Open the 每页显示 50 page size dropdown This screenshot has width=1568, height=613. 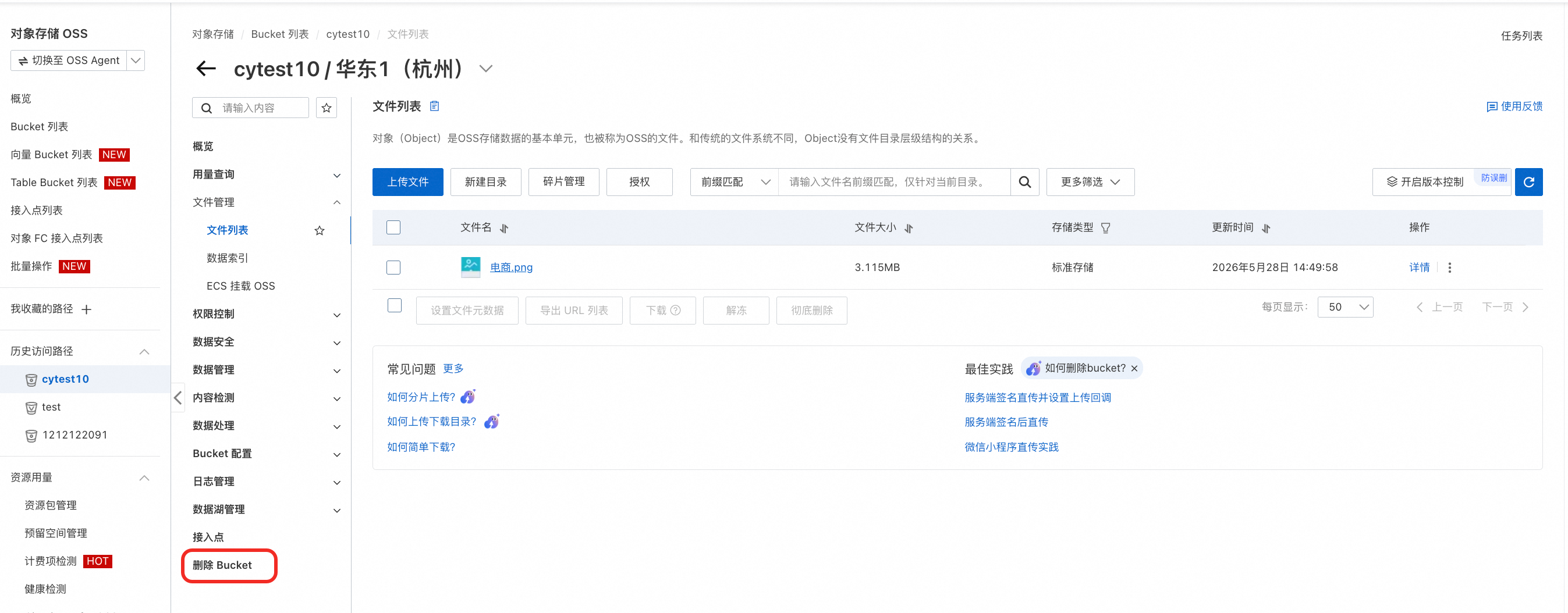[x=1345, y=307]
